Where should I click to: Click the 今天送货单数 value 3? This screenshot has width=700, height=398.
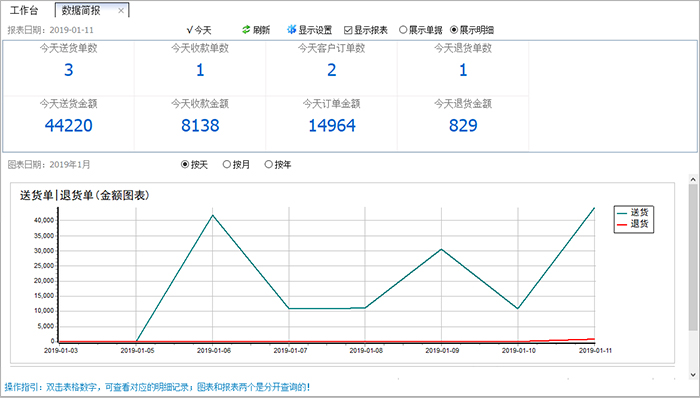click(68, 70)
